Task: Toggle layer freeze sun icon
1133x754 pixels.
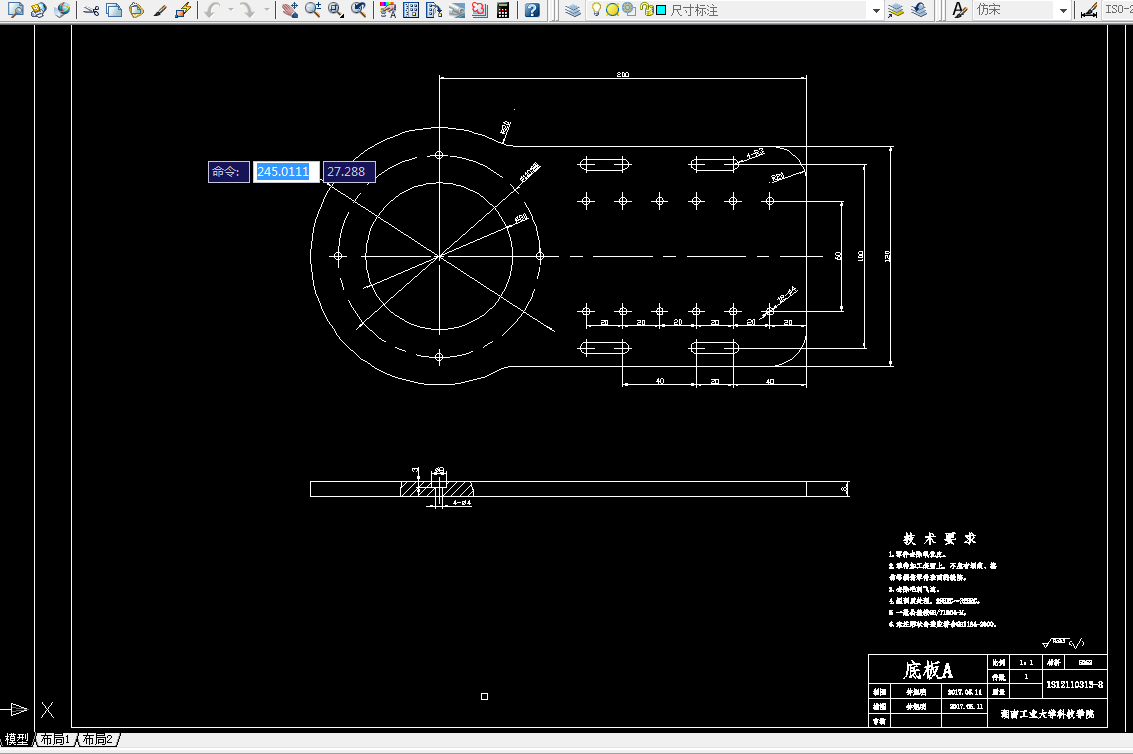Action: [x=612, y=10]
